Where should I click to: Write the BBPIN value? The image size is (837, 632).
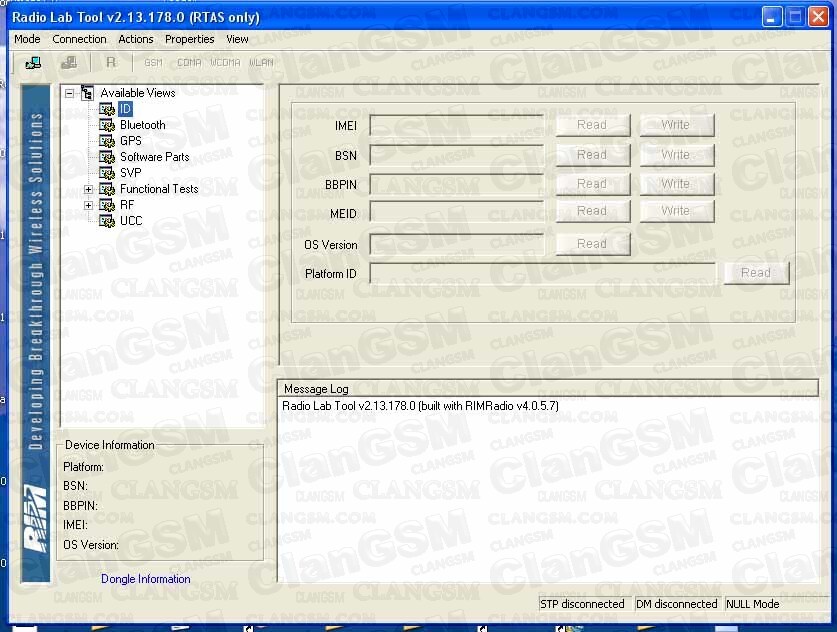677,184
